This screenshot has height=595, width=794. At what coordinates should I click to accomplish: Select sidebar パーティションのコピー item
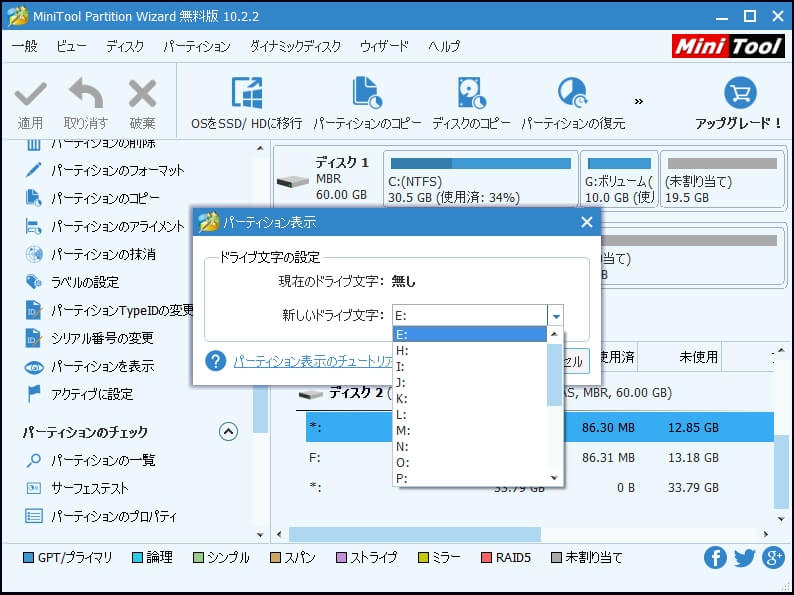click(x=92, y=198)
